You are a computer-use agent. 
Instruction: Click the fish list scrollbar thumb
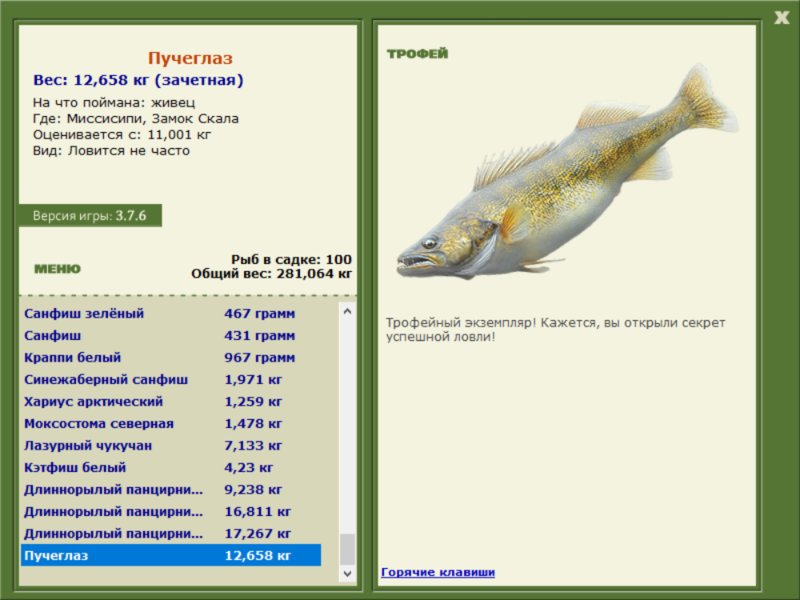tap(347, 549)
